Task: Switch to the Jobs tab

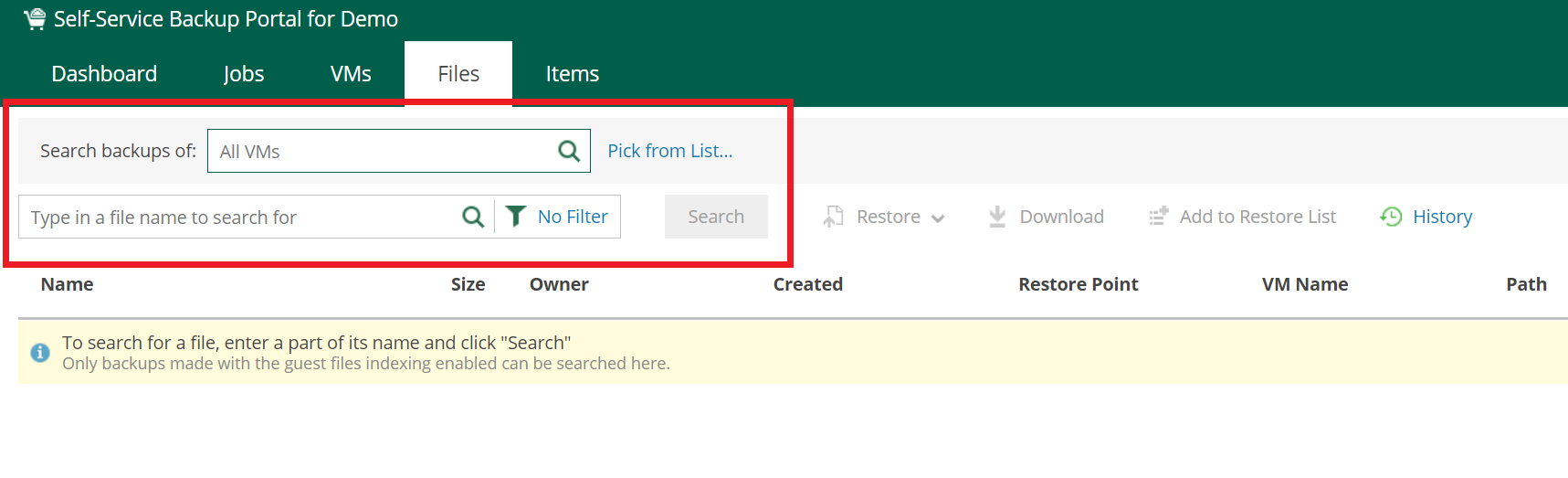Action: 244,74
